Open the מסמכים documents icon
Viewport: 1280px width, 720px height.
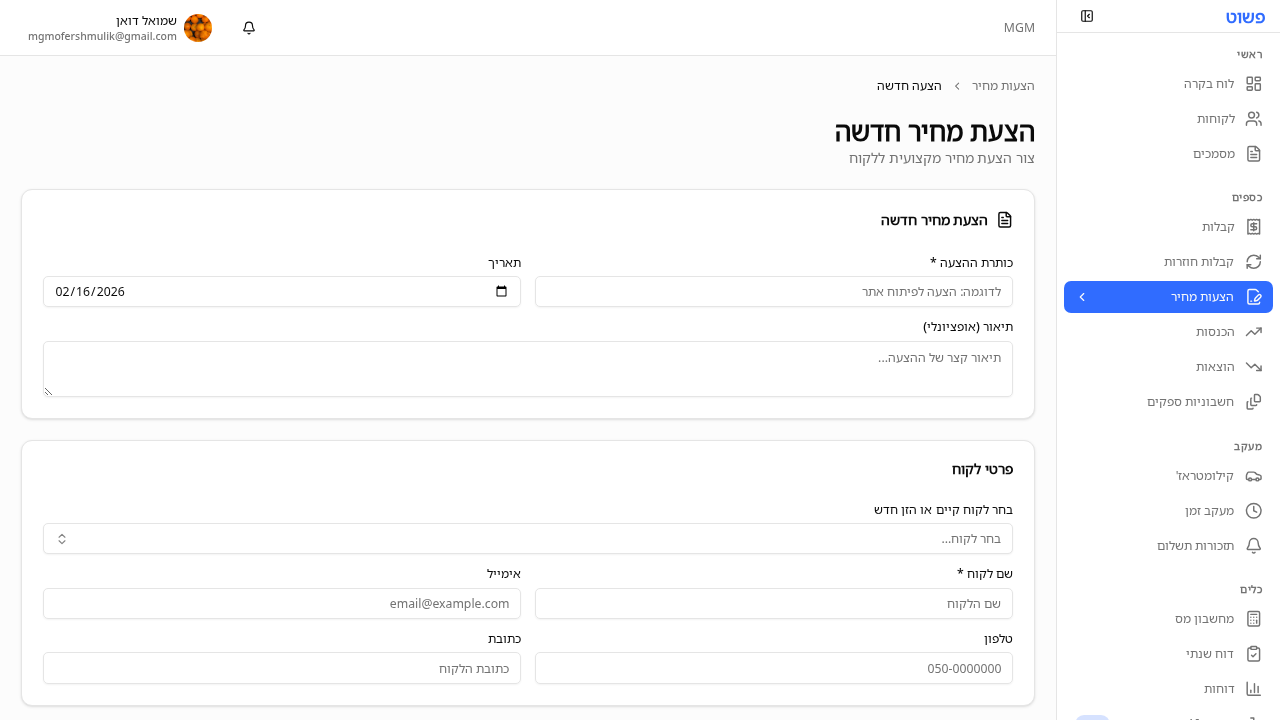tap(1254, 153)
